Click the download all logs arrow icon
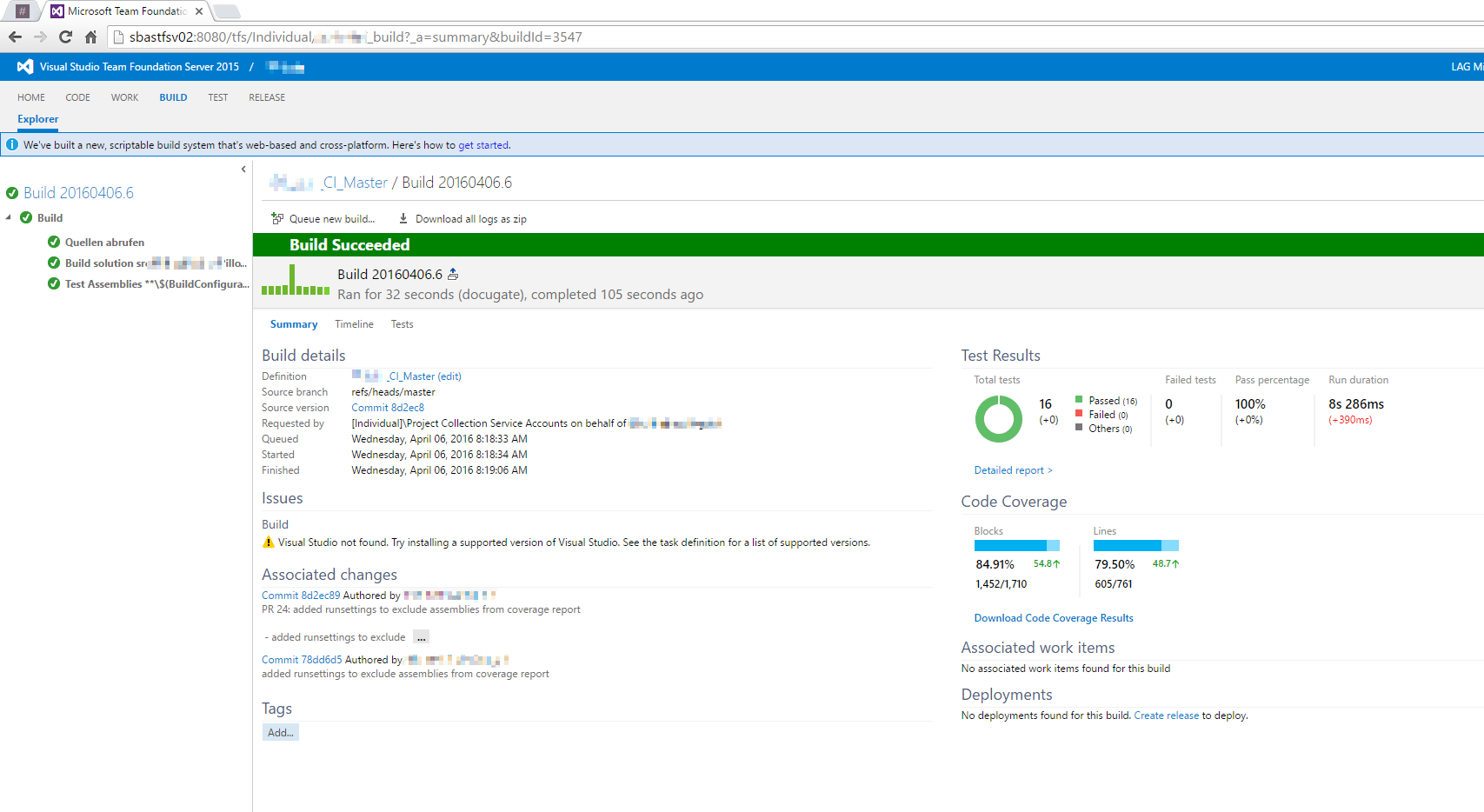The width and height of the screenshot is (1484, 812). [403, 219]
